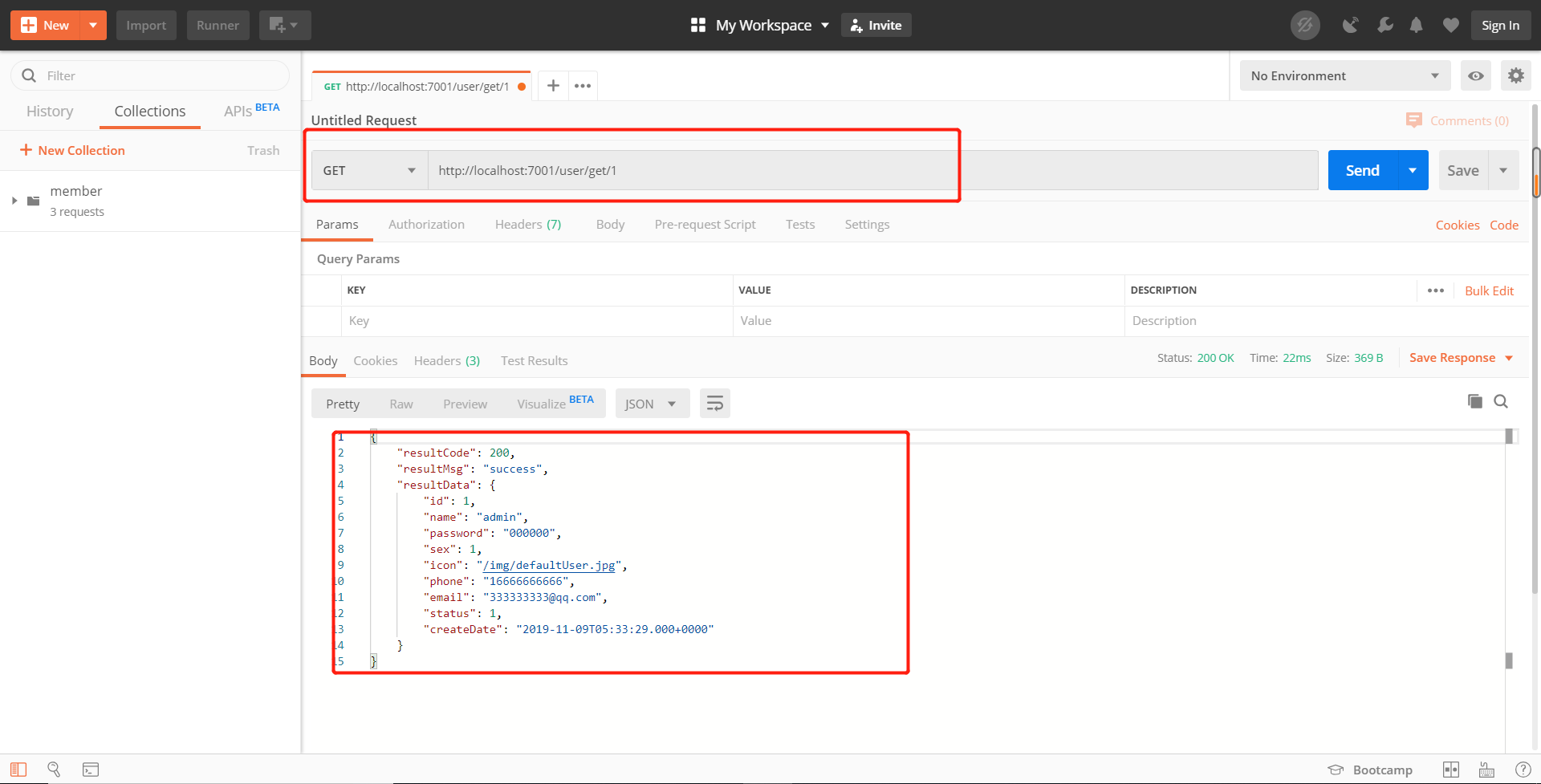Switch to the Authorization tab
Image resolution: width=1541 pixels, height=784 pixels.
[426, 225]
